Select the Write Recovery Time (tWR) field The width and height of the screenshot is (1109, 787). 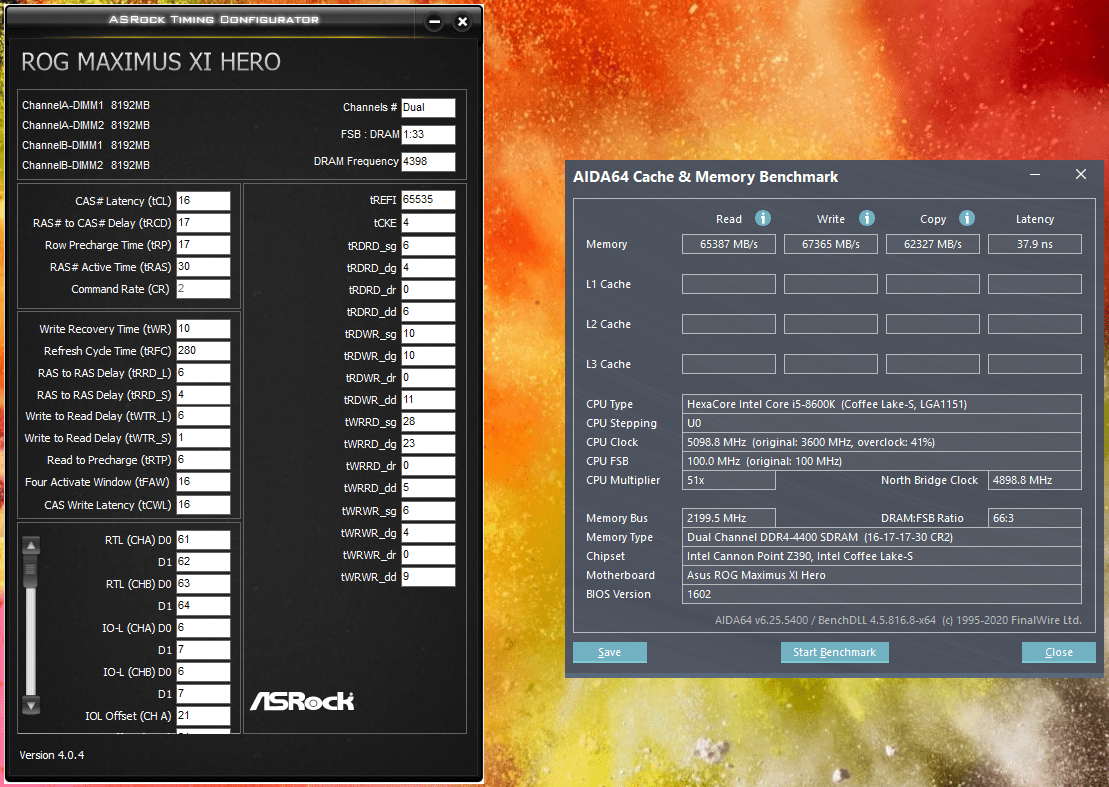[x=203, y=329]
